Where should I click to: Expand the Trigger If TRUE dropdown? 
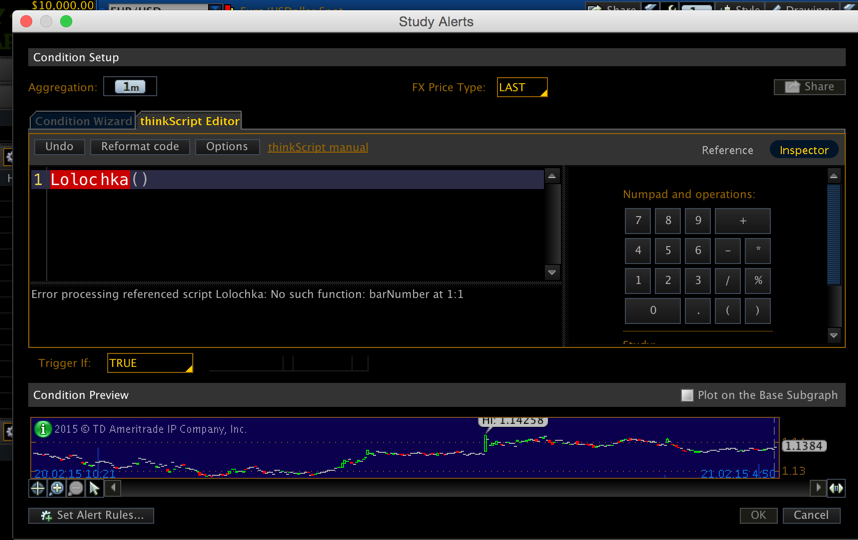149,363
